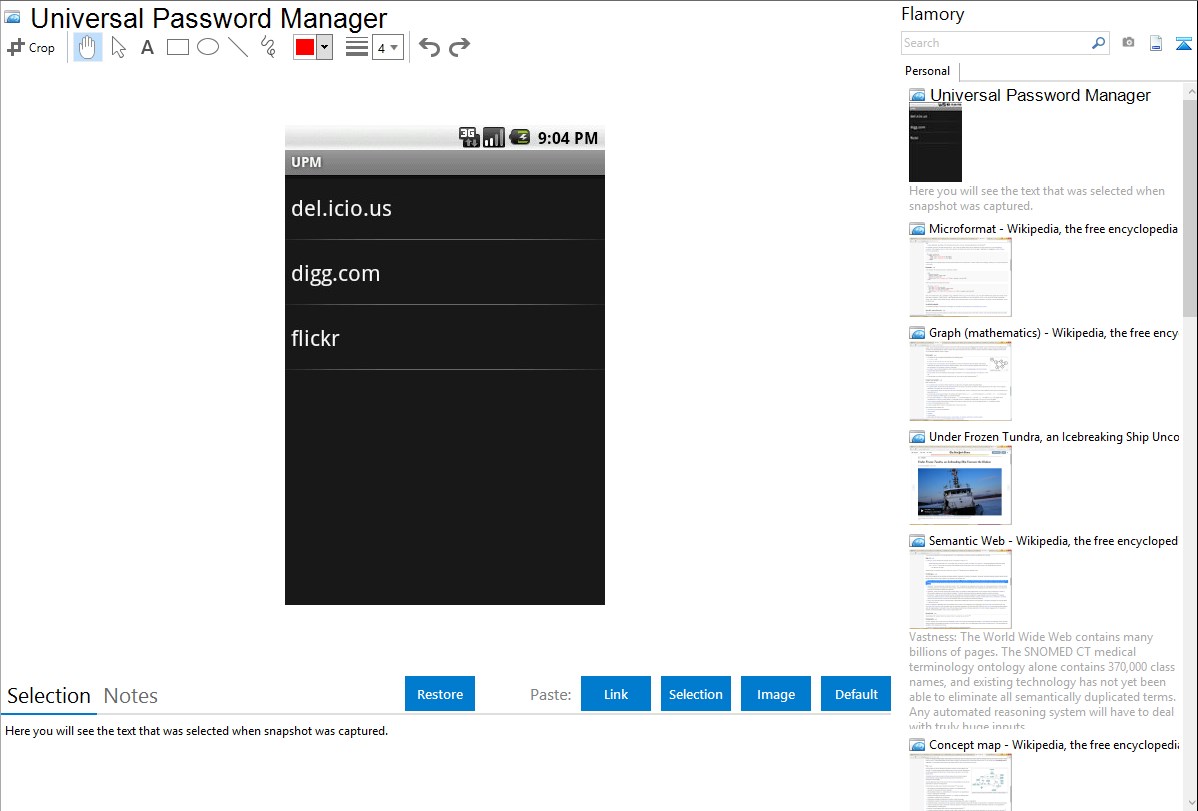Open the line thickness dropdown
Screen dimensions: 1198x811
pos(387,47)
